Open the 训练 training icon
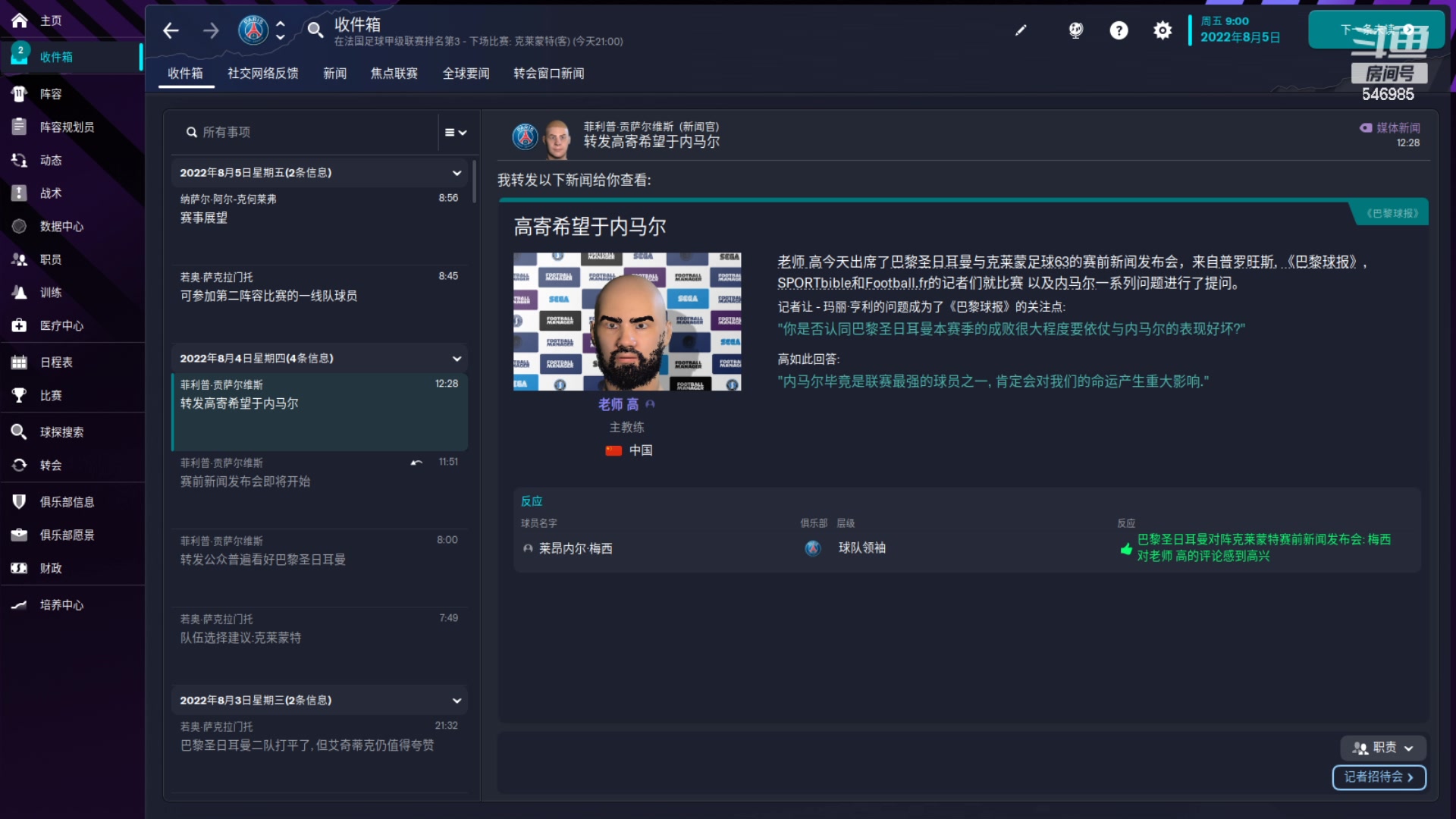This screenshot has height=819, width=1456. click(19, 293)
